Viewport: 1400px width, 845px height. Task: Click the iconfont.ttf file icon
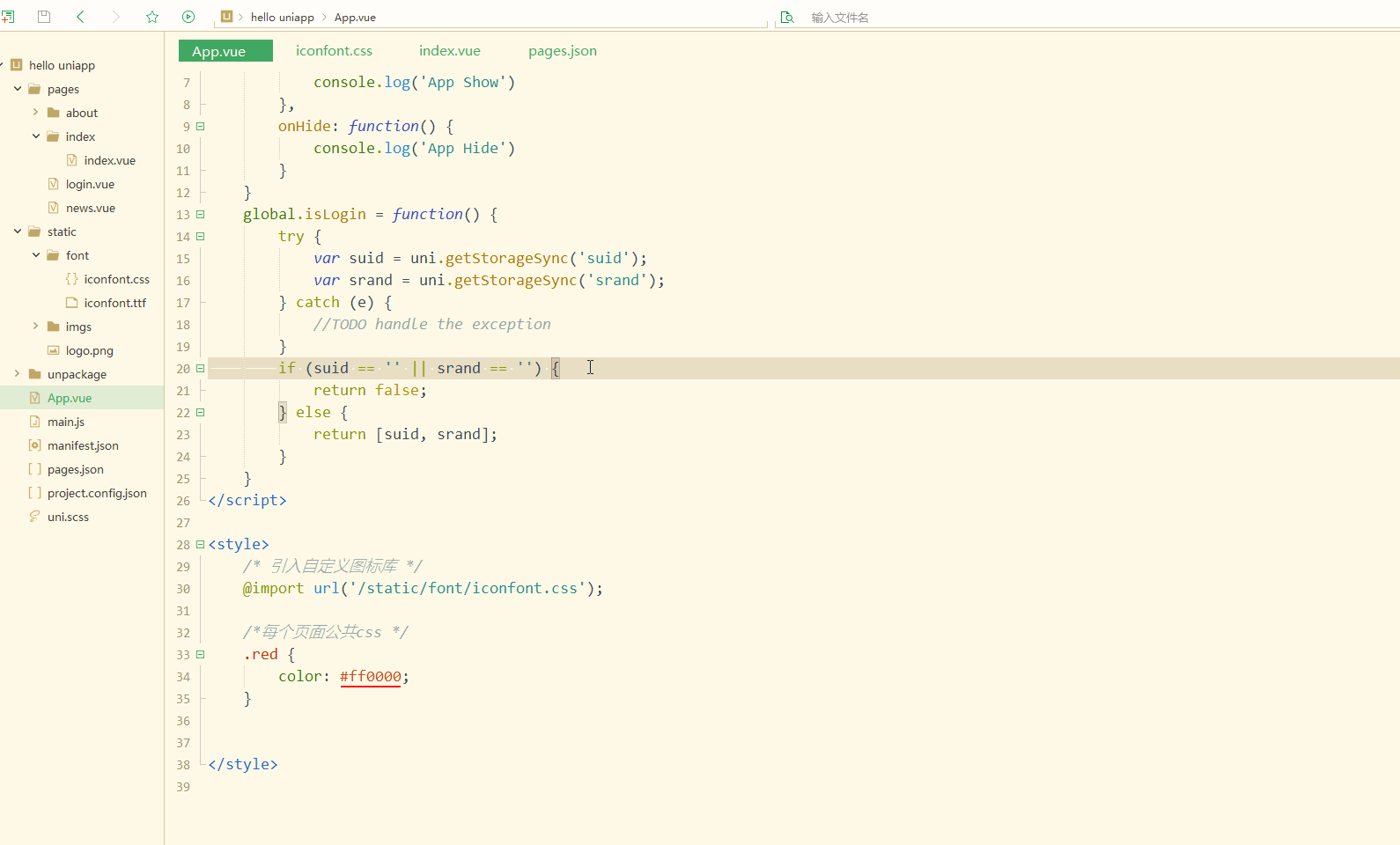(72, 303)
